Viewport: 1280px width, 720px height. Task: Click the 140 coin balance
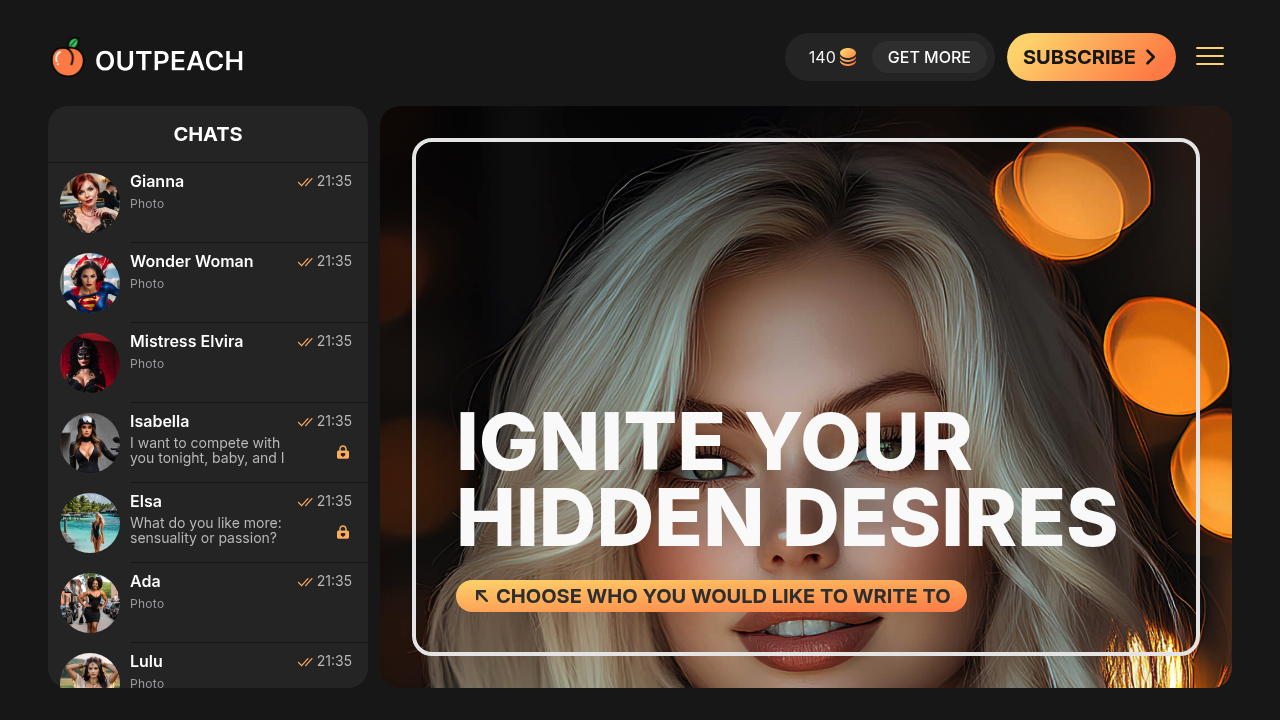pyautogui.click(x=820, y=57)
